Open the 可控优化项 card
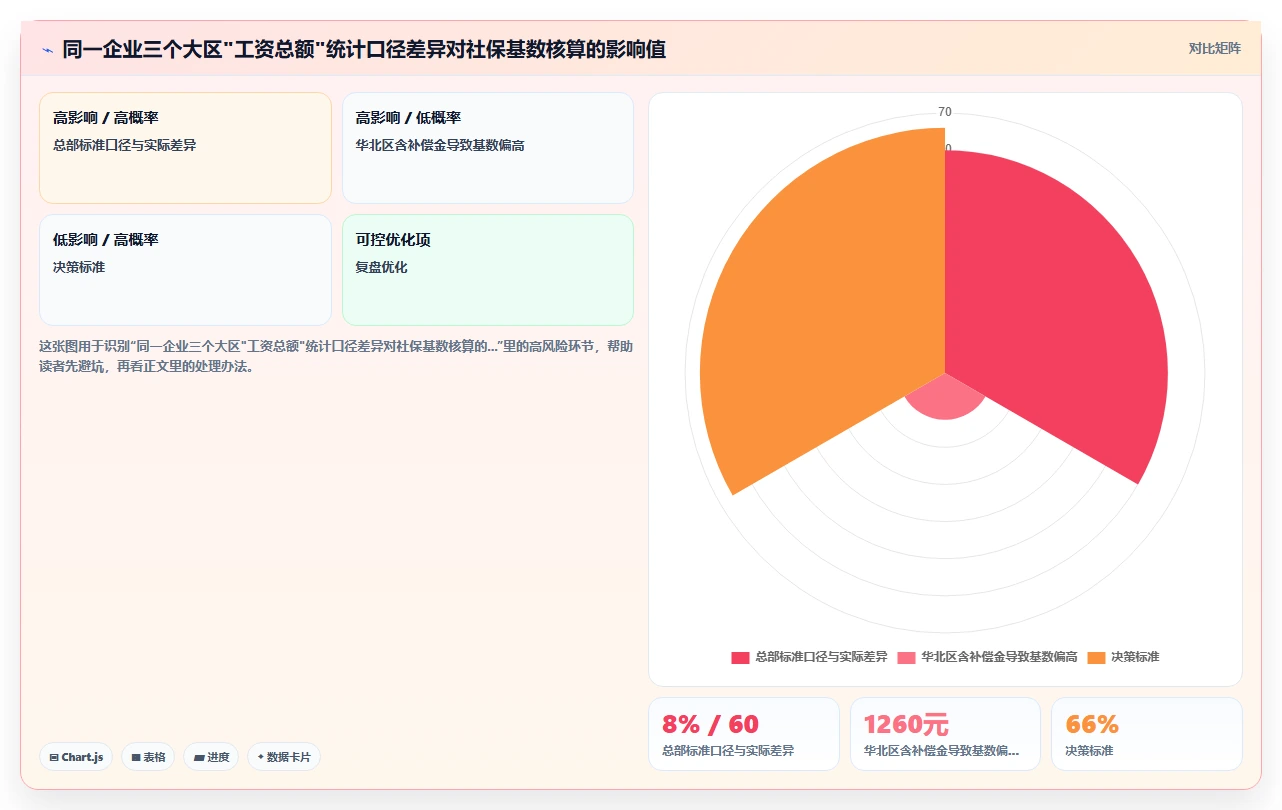This screenshot has width=1282, height=810. tap(488, 270)
